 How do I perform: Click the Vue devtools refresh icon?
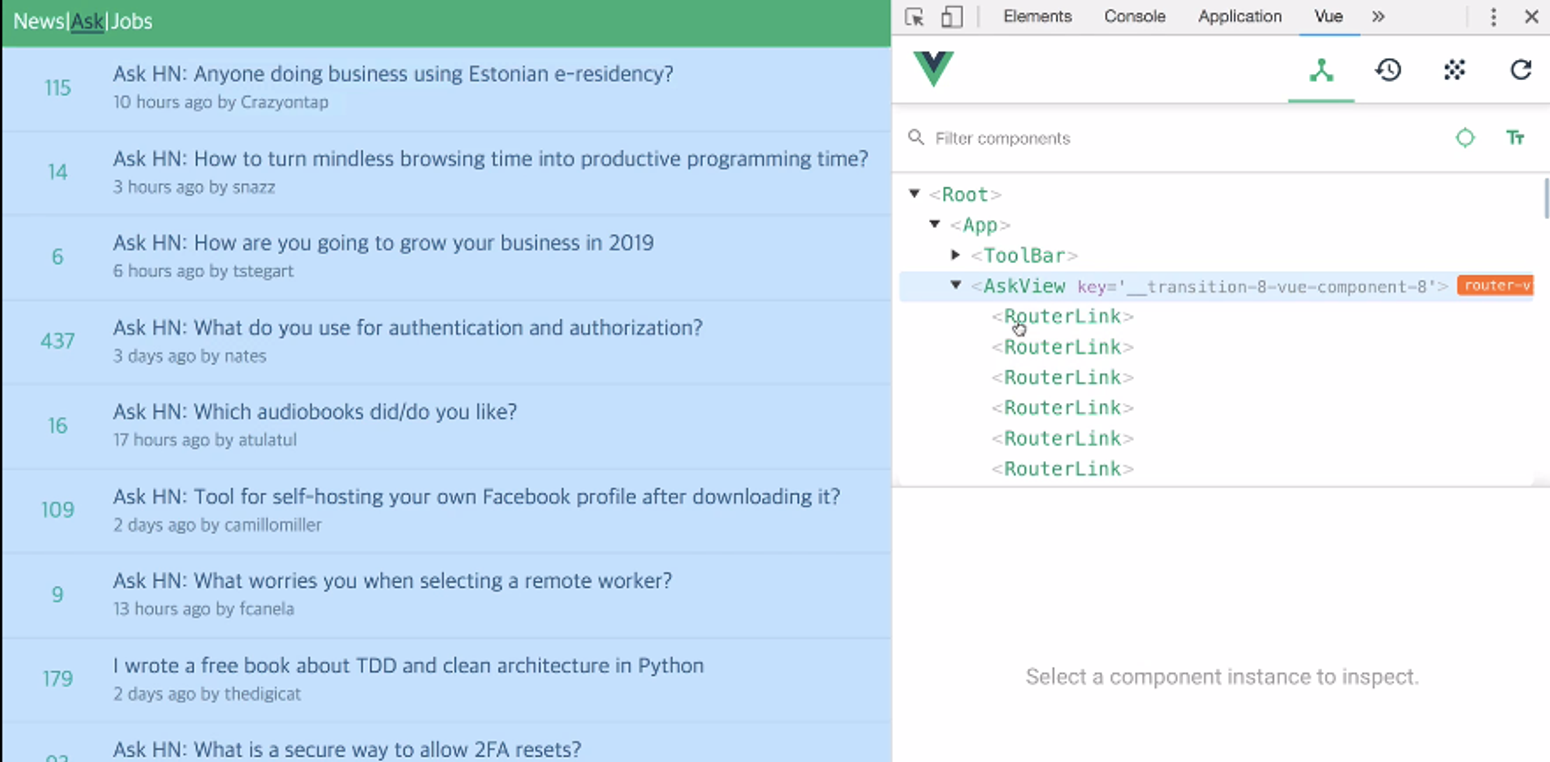tap(1521, 70)
